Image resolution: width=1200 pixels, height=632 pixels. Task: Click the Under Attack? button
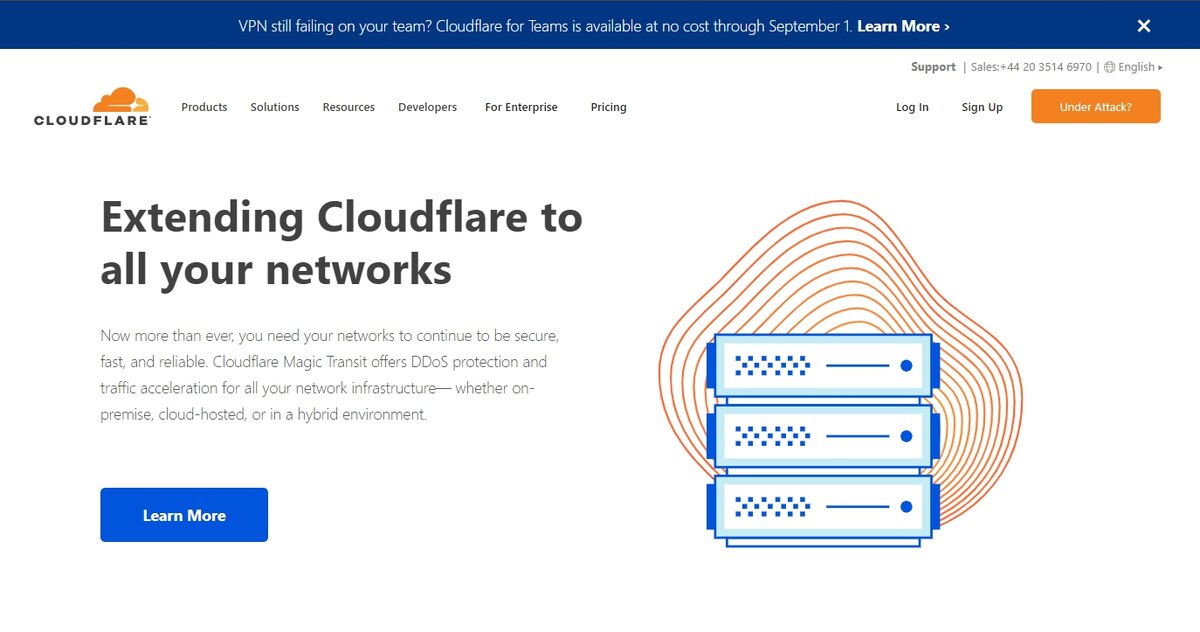point(1096,106)
